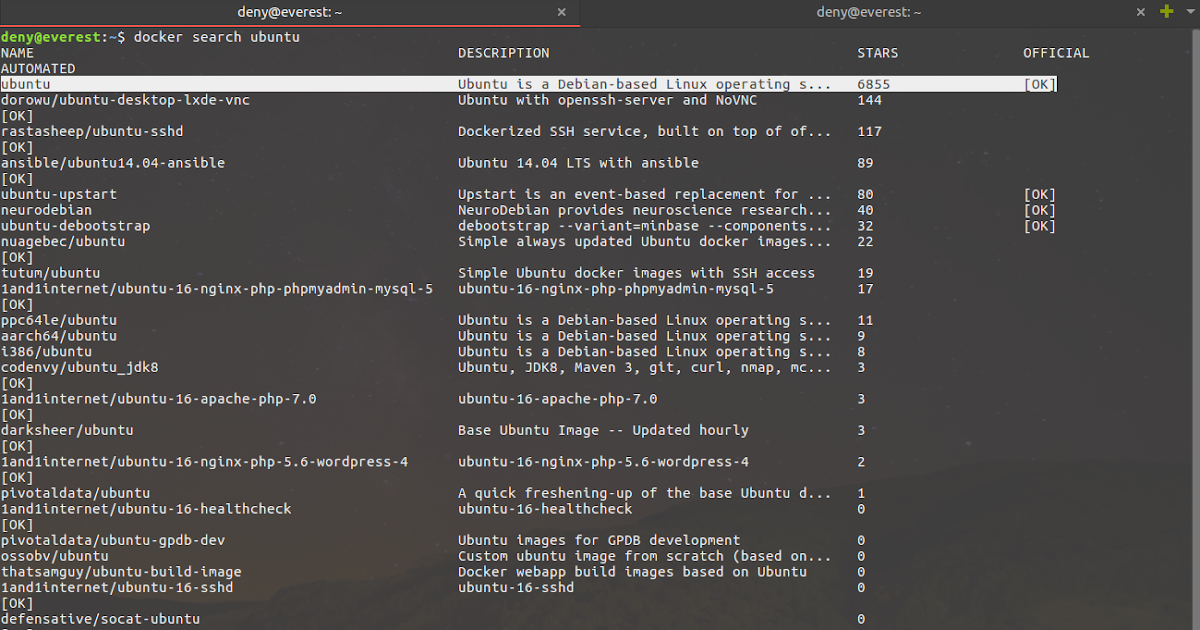Click the rastasheep/ubuntu-sshd image name

click(92, 132)
